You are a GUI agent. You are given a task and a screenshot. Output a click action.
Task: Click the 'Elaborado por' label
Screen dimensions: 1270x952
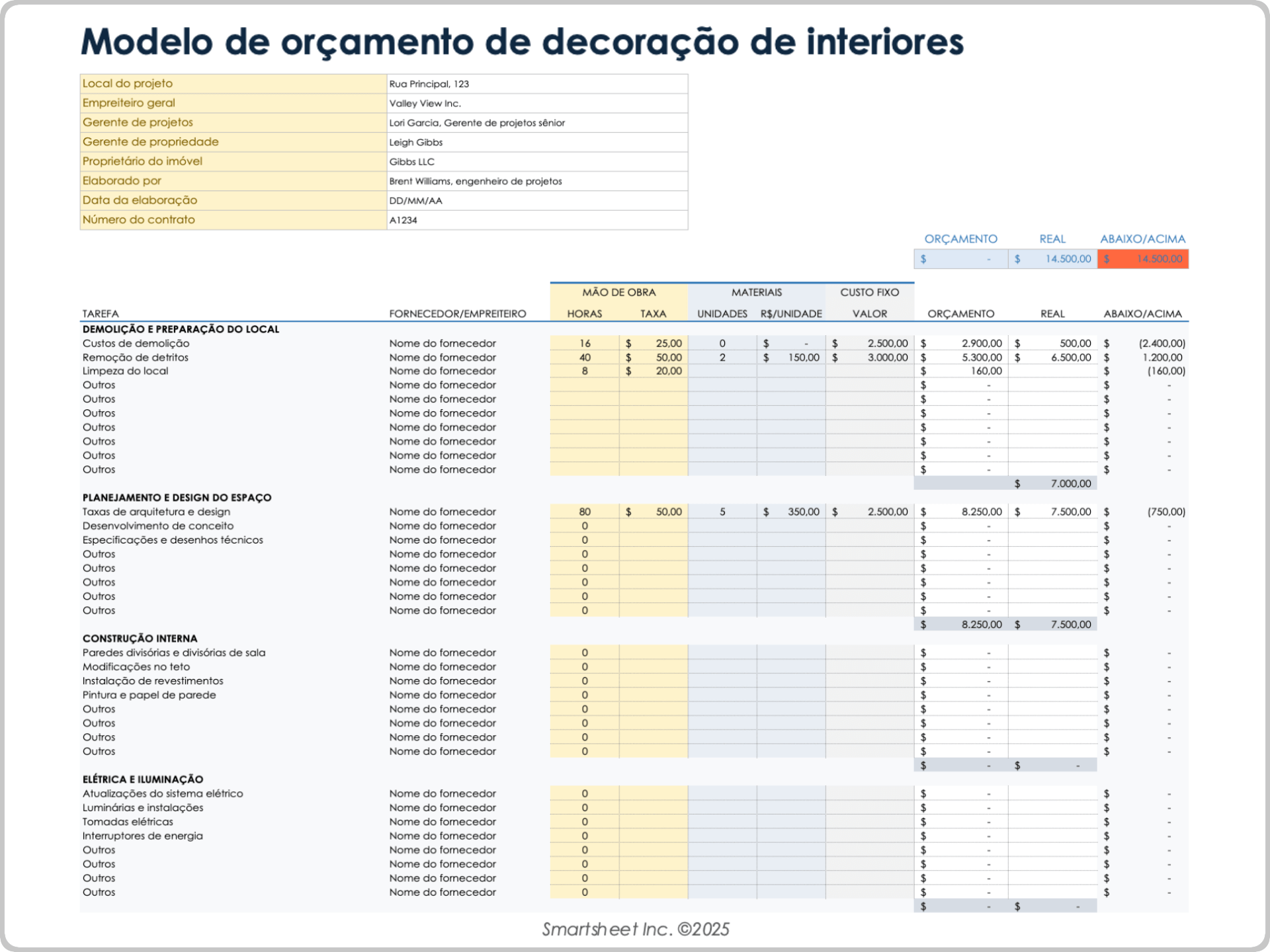pyautogui.click(x=233, y=181)
